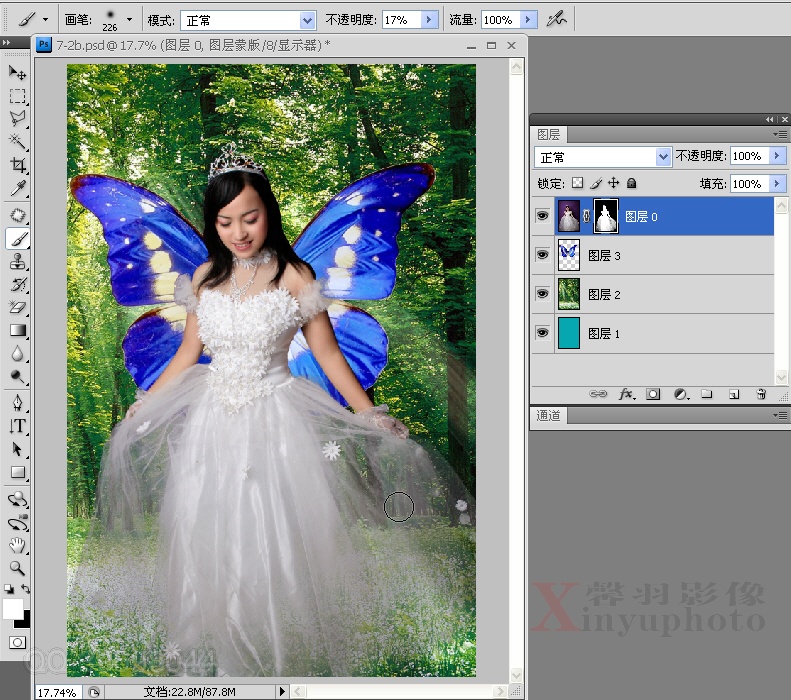Open the Layers panel options menu
791x700 pixels.
tap(780, 134)
